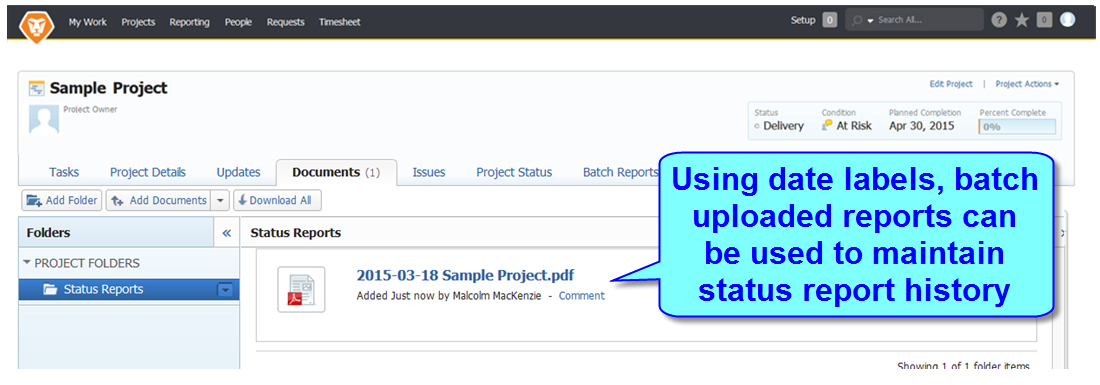1100x385 pixels.
Task: Switch to the Issues tab
Action: click(429, 173)
